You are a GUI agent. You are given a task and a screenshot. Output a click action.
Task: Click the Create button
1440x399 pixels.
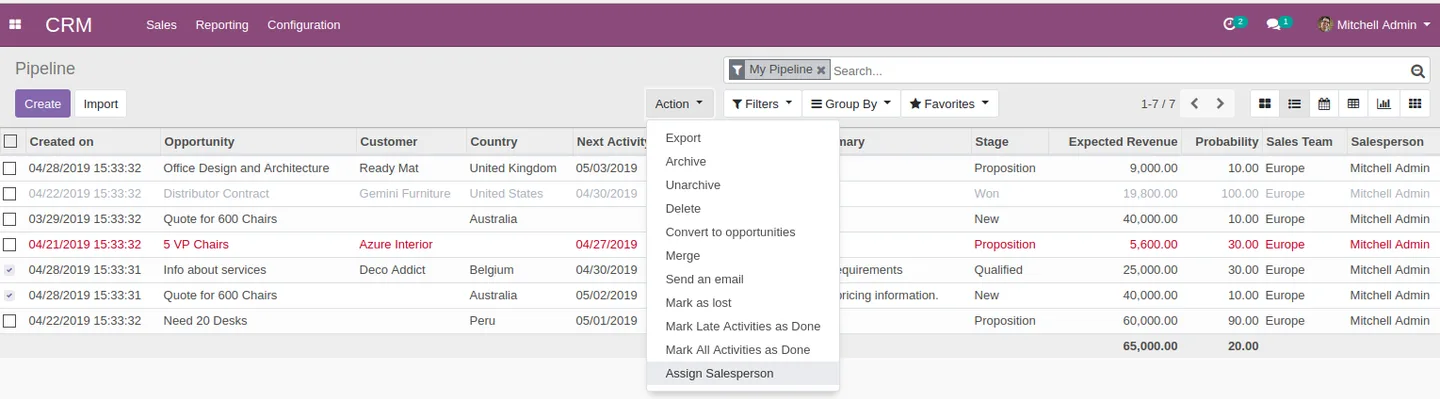43,104
